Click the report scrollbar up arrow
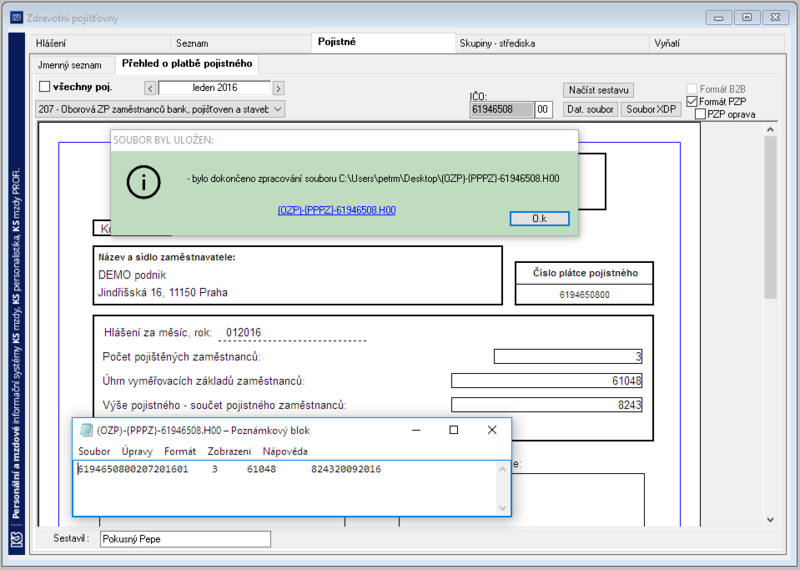This screenshot has height=570, width=800. pyautogui.click(x=770, y=130)
